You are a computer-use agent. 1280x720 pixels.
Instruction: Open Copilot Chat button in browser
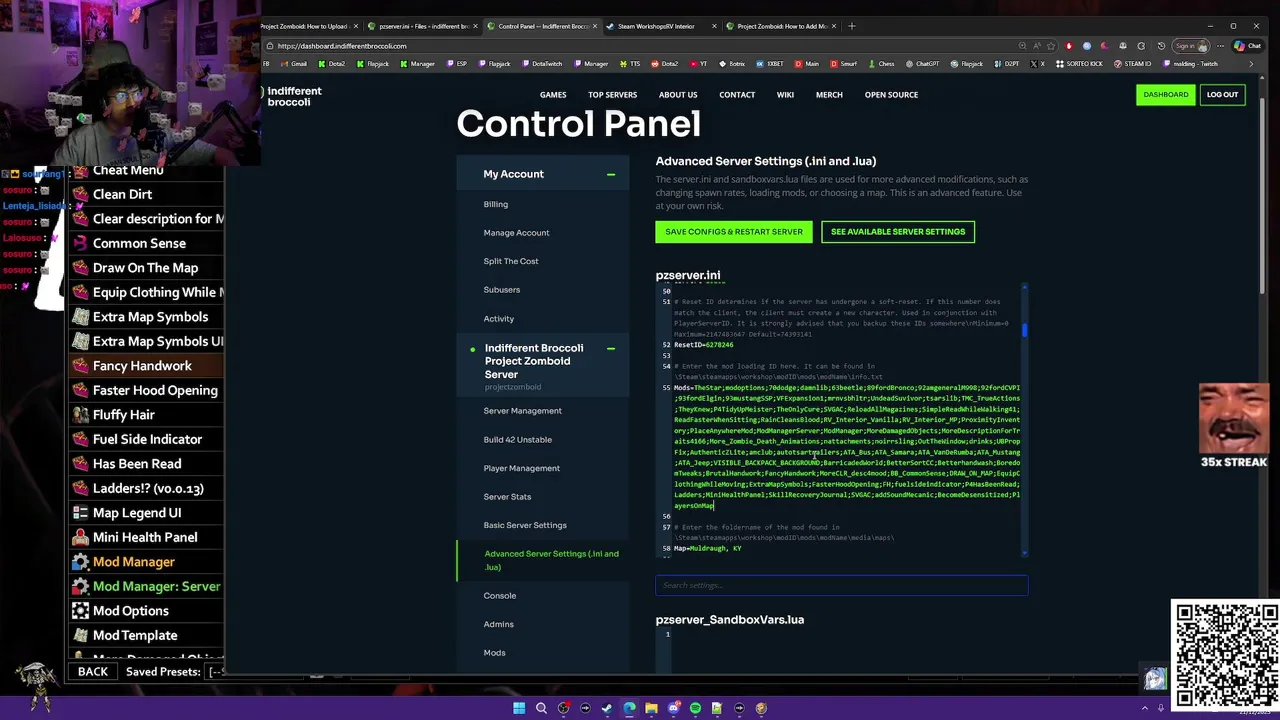(x=1246, y=46)
